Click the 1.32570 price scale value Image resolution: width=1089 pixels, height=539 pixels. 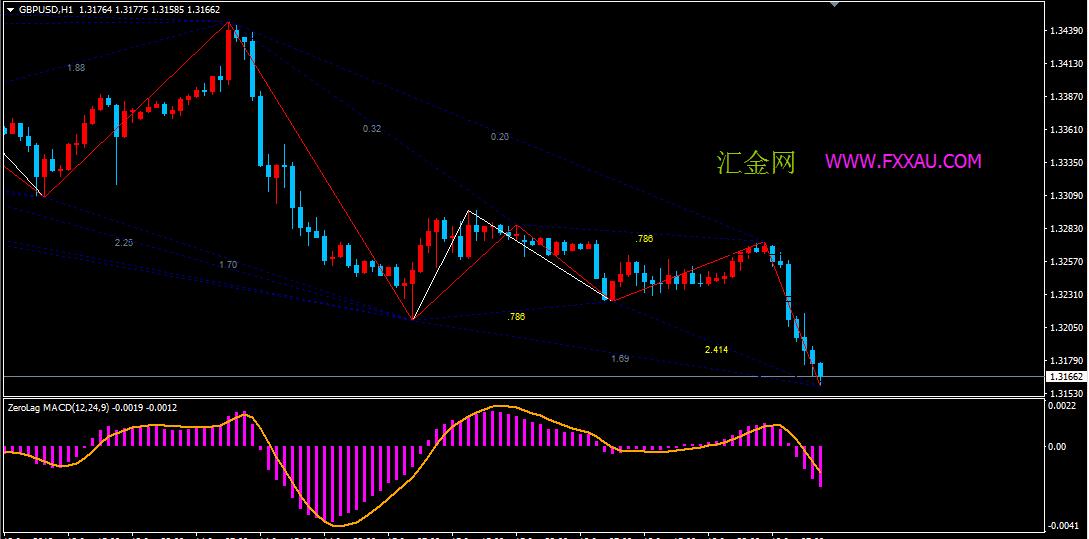tap(1065, 262)
